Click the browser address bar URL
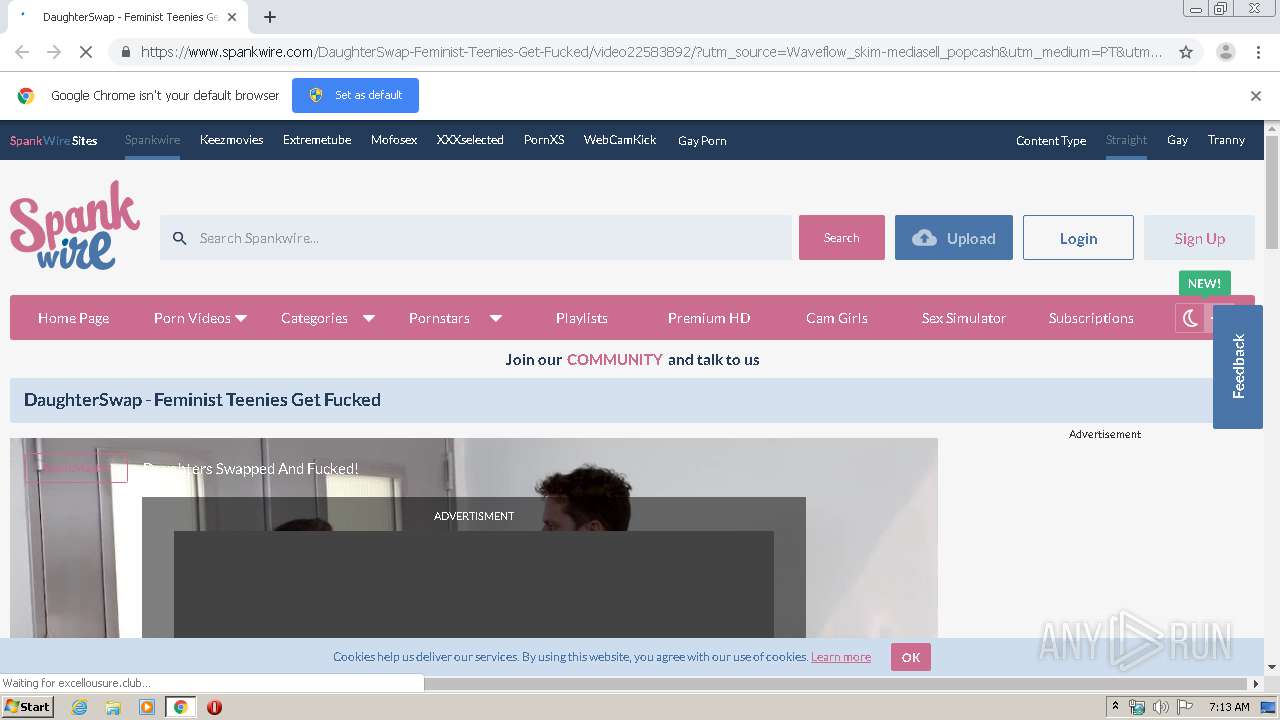 click(x=650, y=52)
